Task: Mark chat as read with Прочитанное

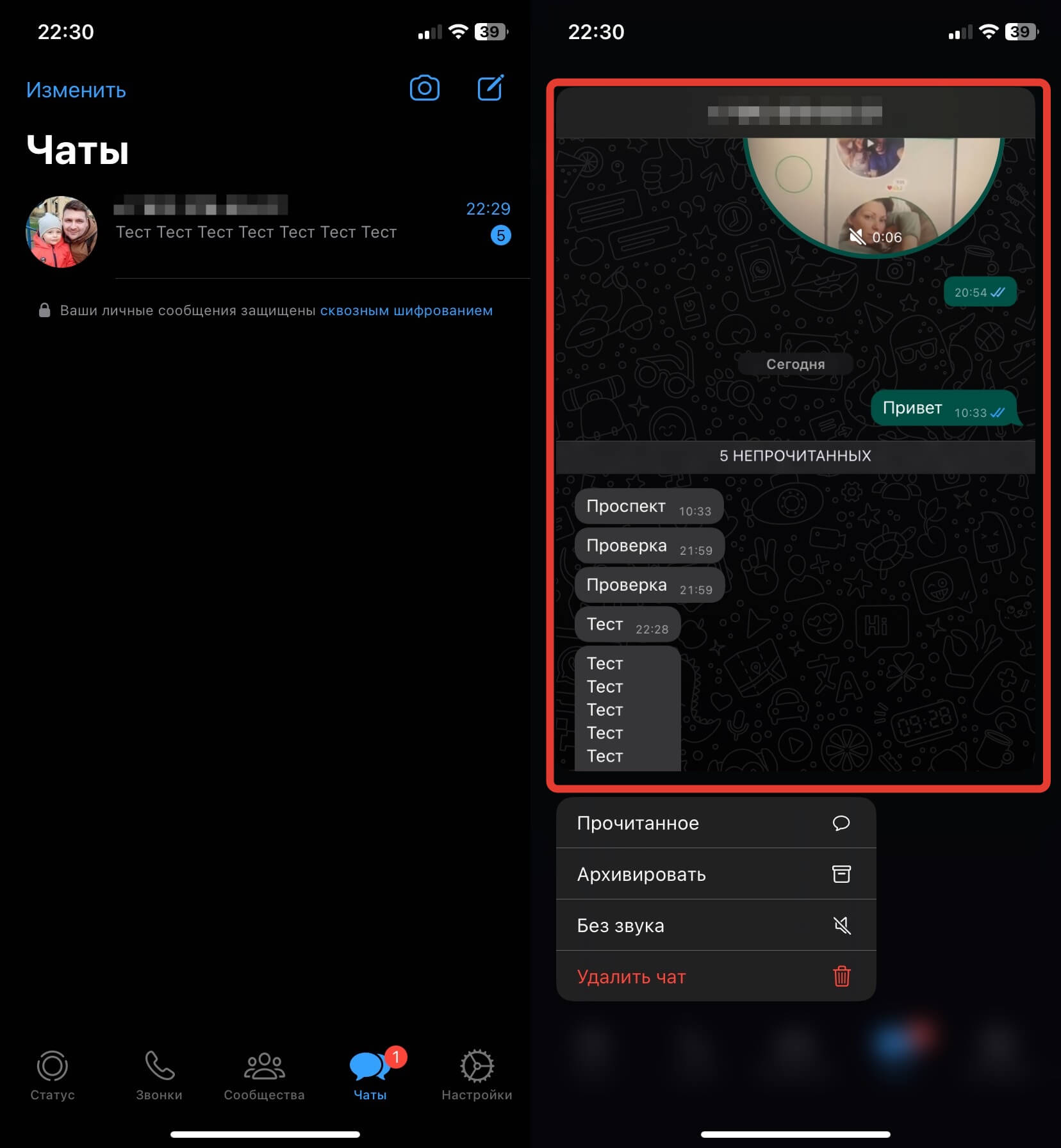Action: point(715,823)
